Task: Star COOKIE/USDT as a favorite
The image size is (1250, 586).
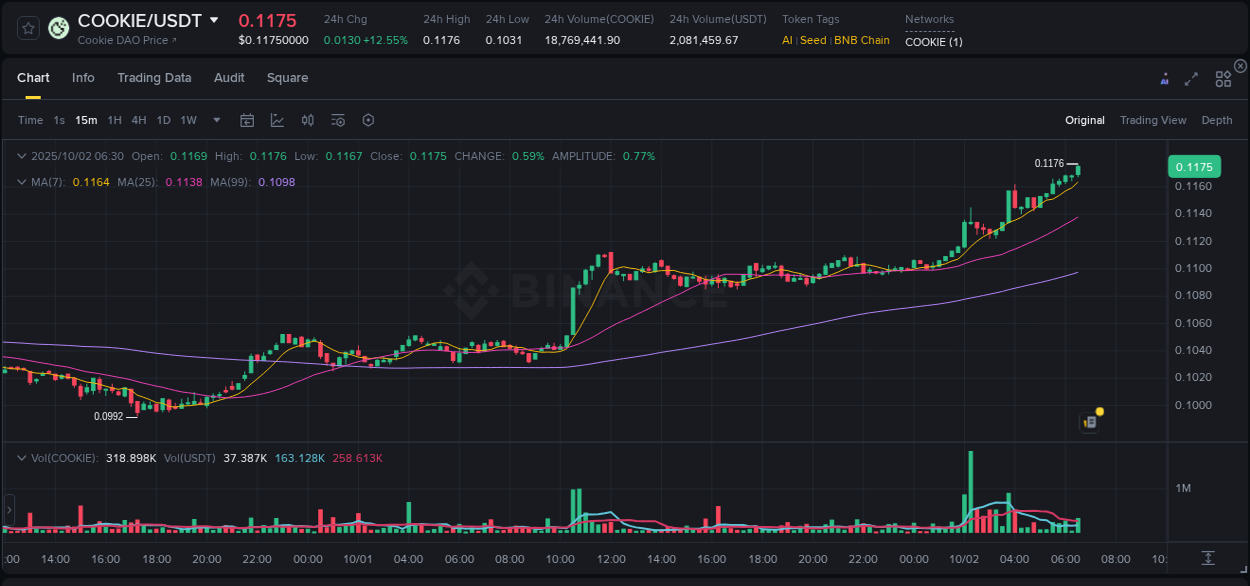Action: pos(28,27)
